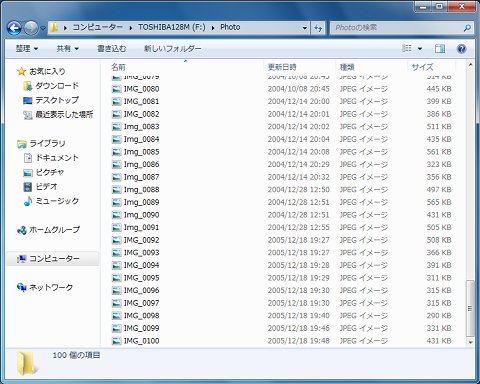Click the JPEG file icon of Img_0083
Screen dimensions: 480x384
(x=116, y=127)
